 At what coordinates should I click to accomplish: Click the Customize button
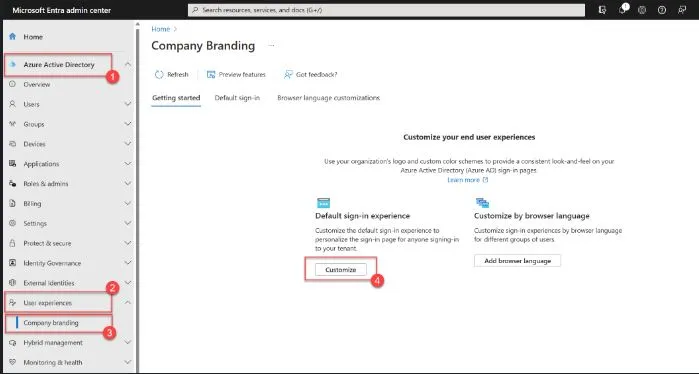tap(341, 270)
